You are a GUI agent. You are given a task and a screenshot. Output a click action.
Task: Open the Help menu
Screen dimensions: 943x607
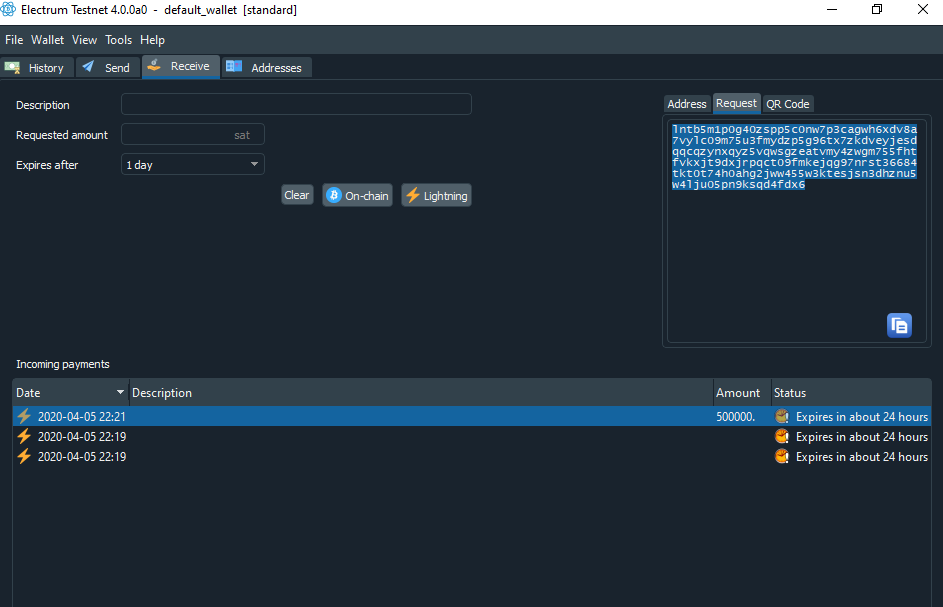pos(152,40)
